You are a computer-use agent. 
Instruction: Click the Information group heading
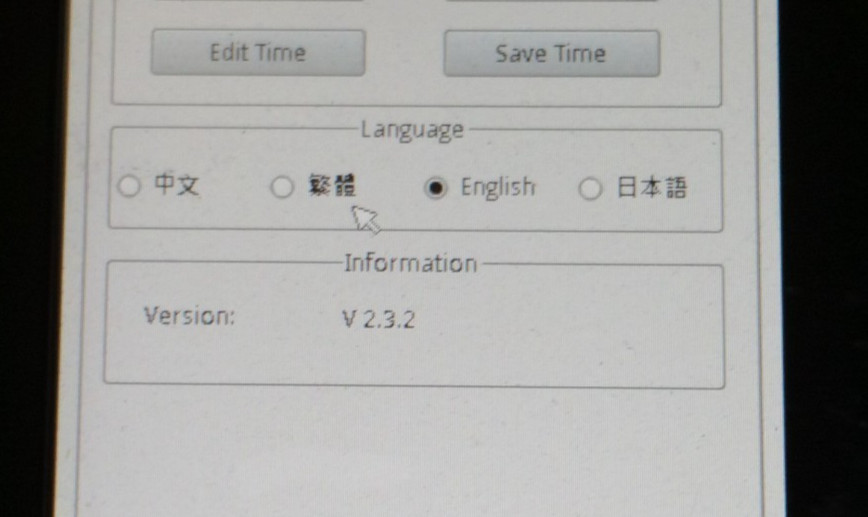click(x=410, y=263)
